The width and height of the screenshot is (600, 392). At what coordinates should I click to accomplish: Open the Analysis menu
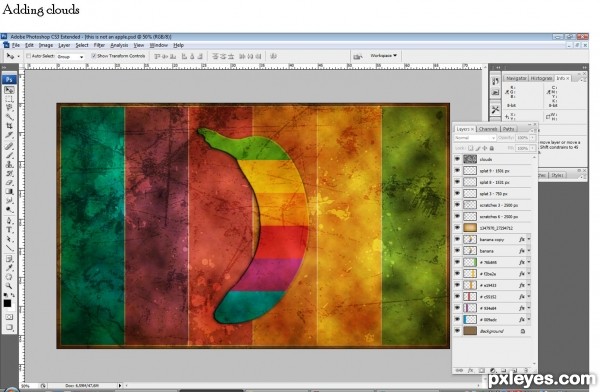119,45
